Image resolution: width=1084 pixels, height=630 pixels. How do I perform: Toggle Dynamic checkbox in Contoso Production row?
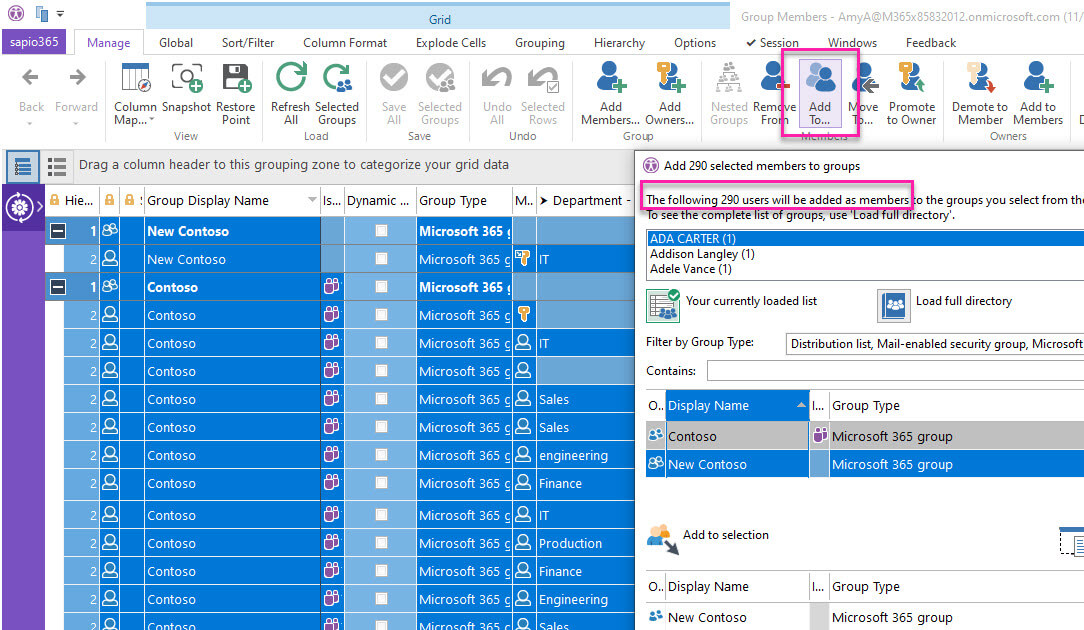pos(381,543)
